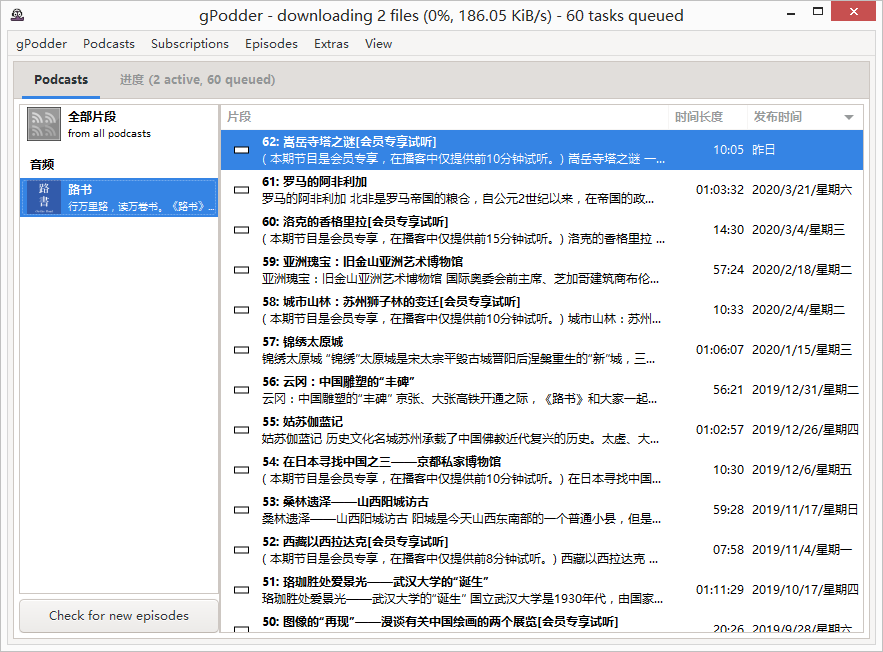Switch to the Podcasts tab

pos(61,79)
